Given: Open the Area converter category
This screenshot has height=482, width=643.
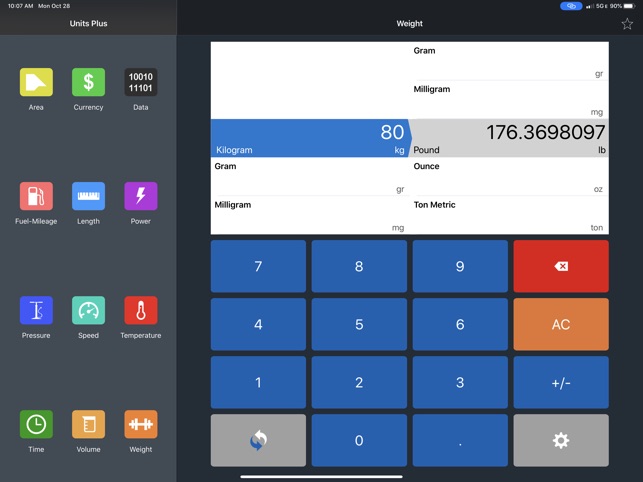Looking at the screenshot, I should pyautogui.click(x=36, y=82).
